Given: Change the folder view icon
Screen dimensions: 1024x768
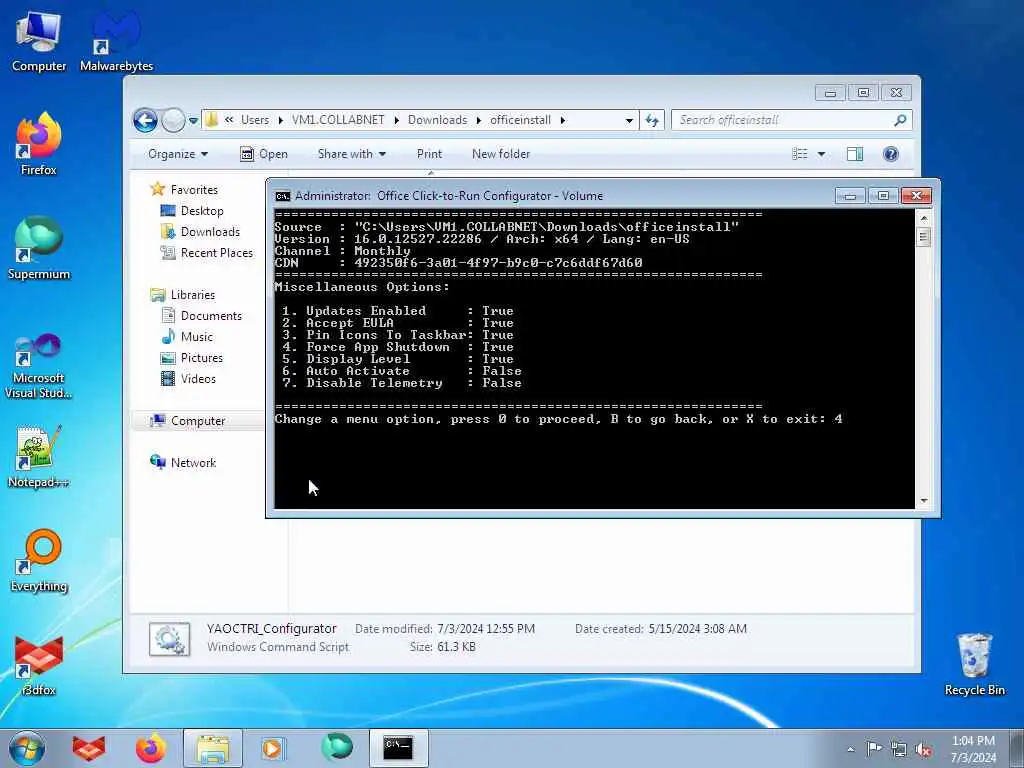Looking at the screenshot, I should click(800, 154).
